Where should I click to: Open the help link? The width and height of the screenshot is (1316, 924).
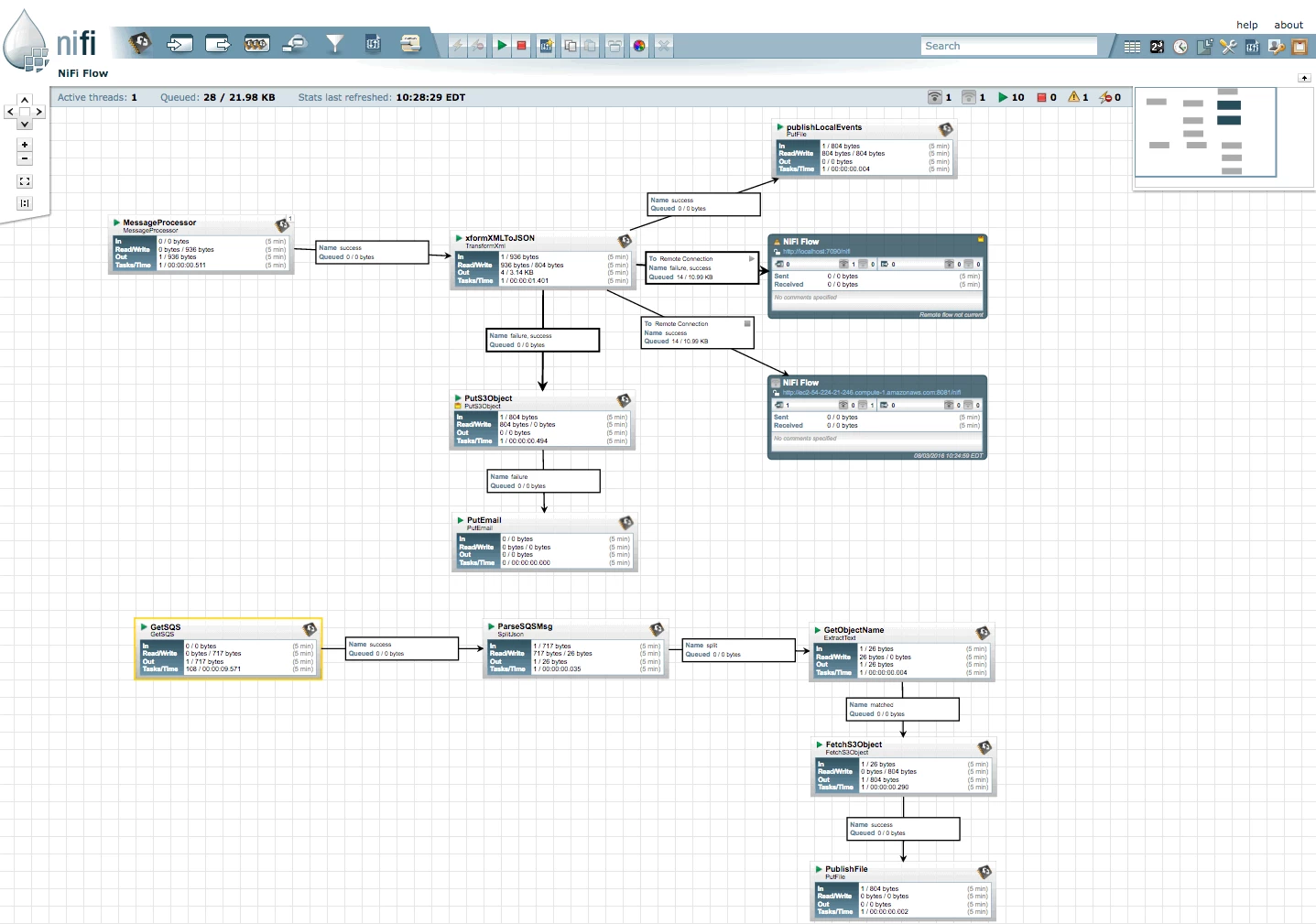1247,25
